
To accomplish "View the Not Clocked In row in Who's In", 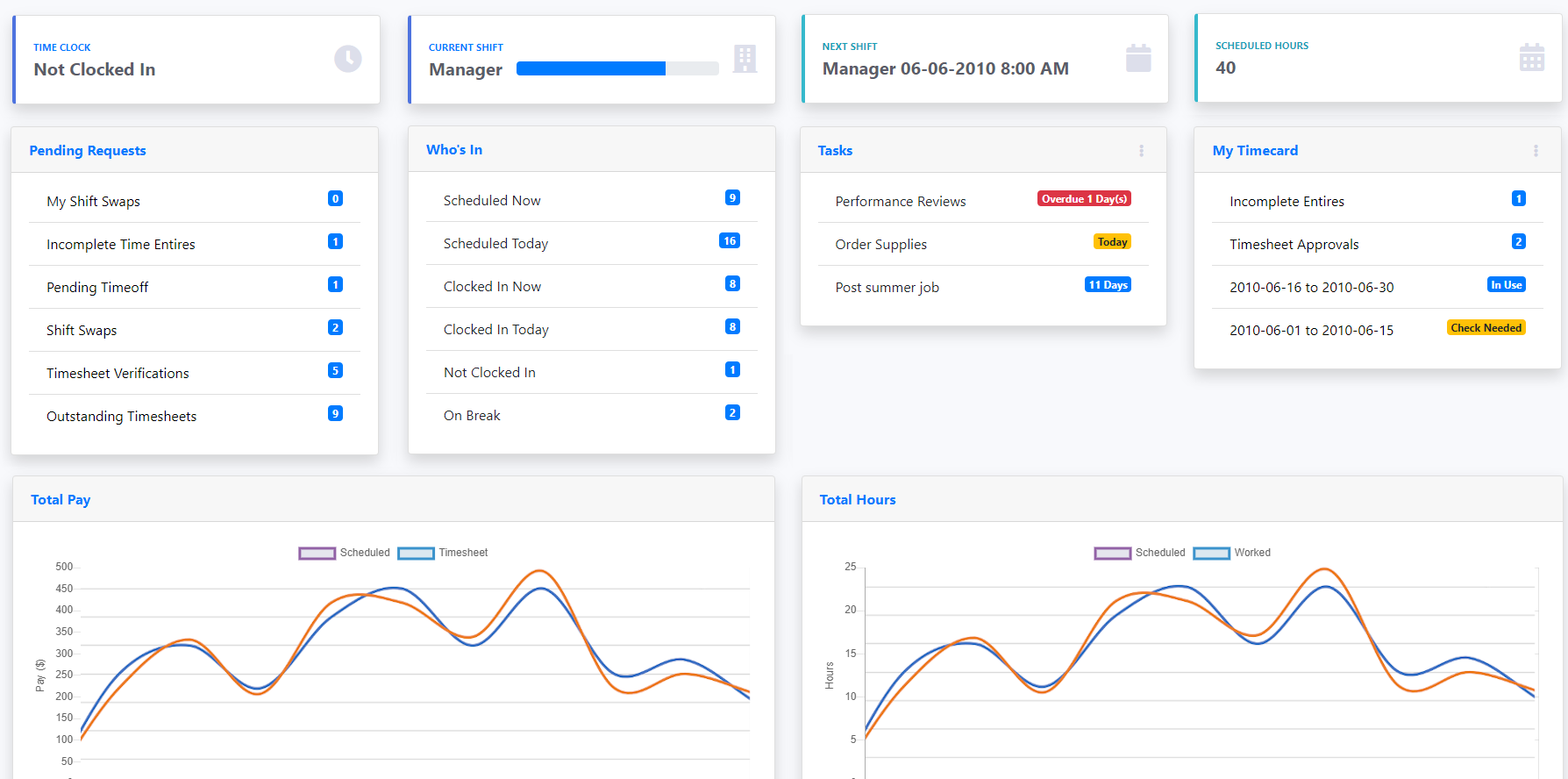I will [x=592, y=372].
